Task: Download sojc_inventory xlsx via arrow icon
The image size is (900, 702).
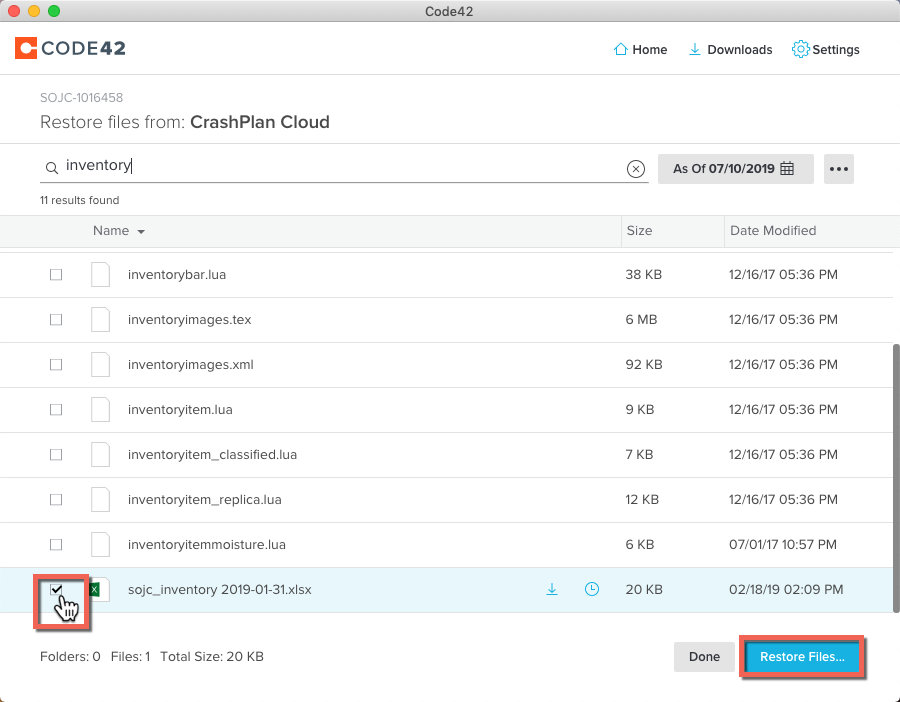Action: click(x=552, y=589)
